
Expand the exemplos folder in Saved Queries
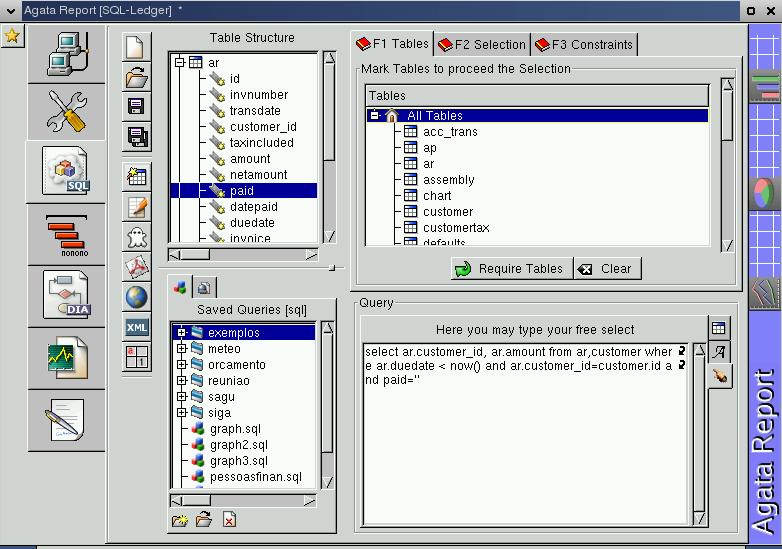(181, 333)
